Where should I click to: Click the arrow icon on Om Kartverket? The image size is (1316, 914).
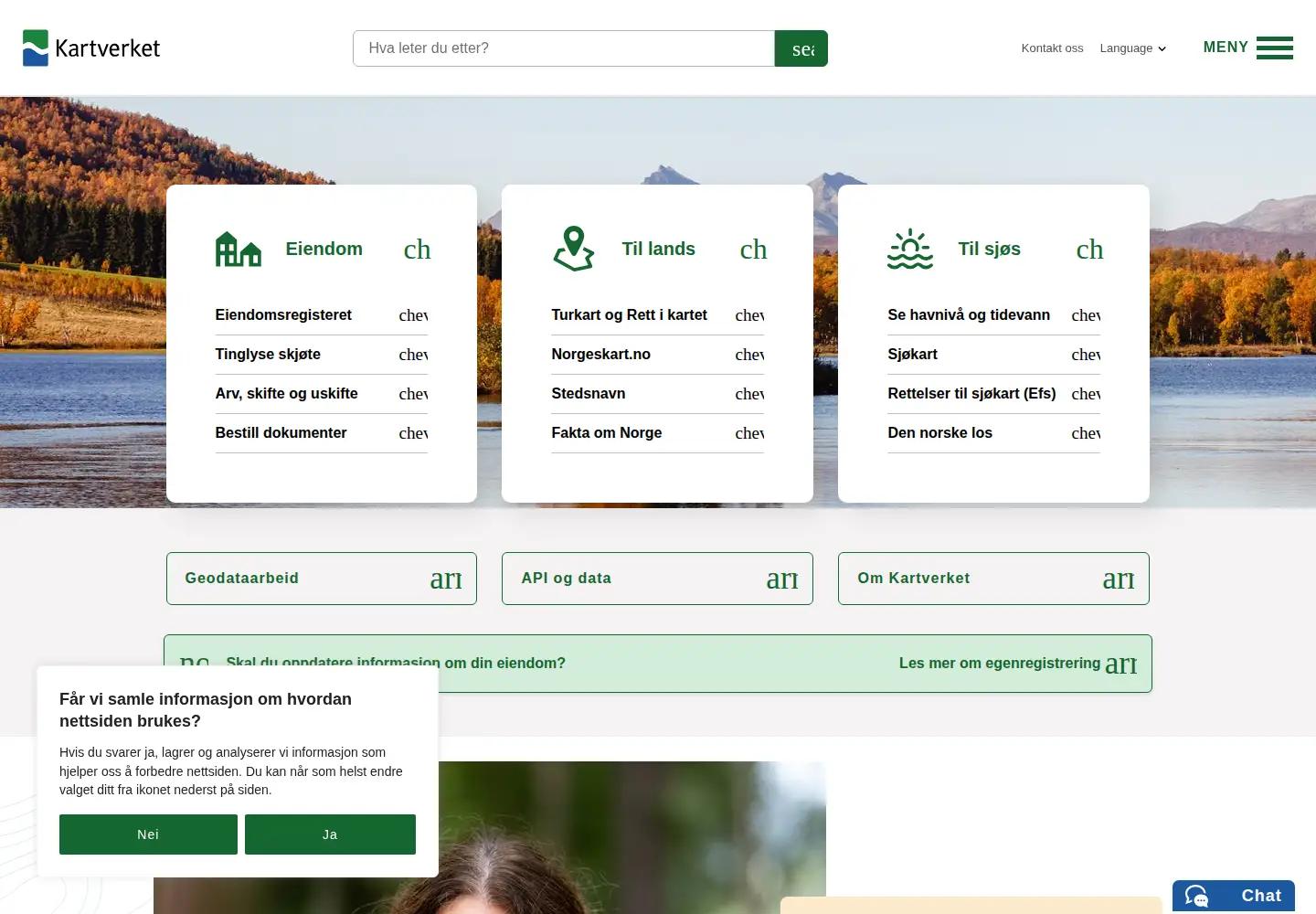pyautogui.click(x=1119, y=579)
